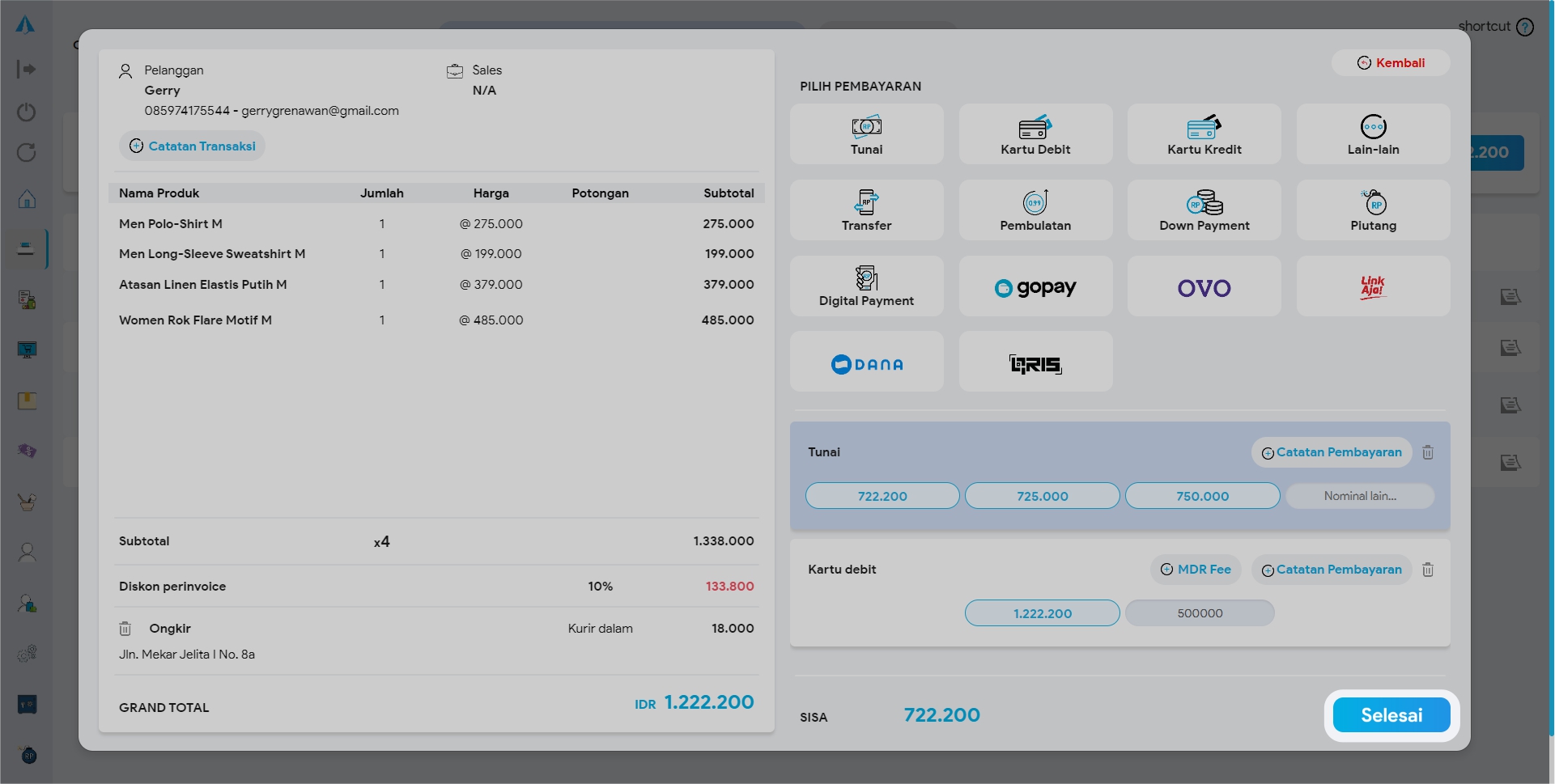The image size is (1555, 784).
Task: Add a Catatan Transaksi note
Action: pyautogui.click(x=193, y=146)
